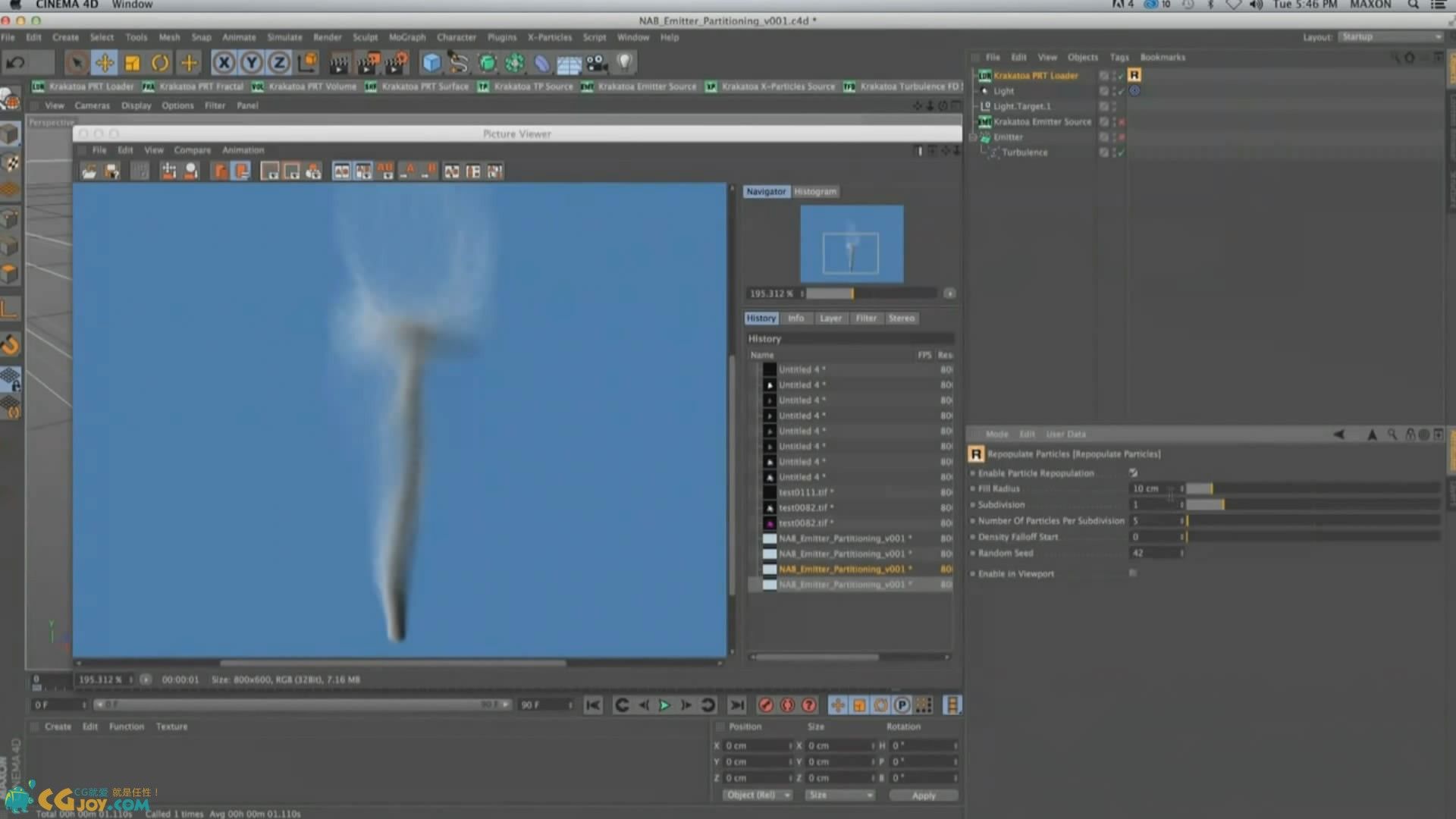
Task: Toggle the green checkmark for Light object
Action: (x=1120, y=91)
